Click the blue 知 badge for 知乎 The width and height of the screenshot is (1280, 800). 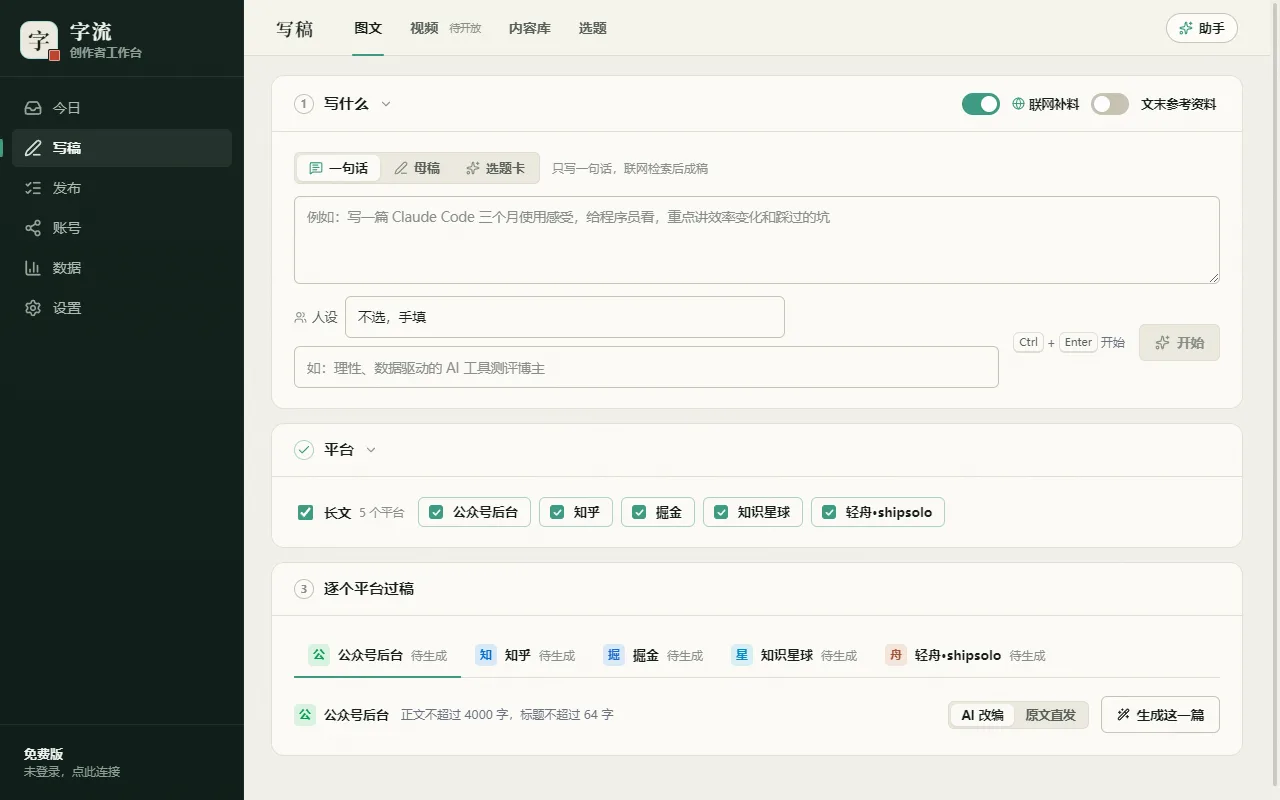coord(486,655)
